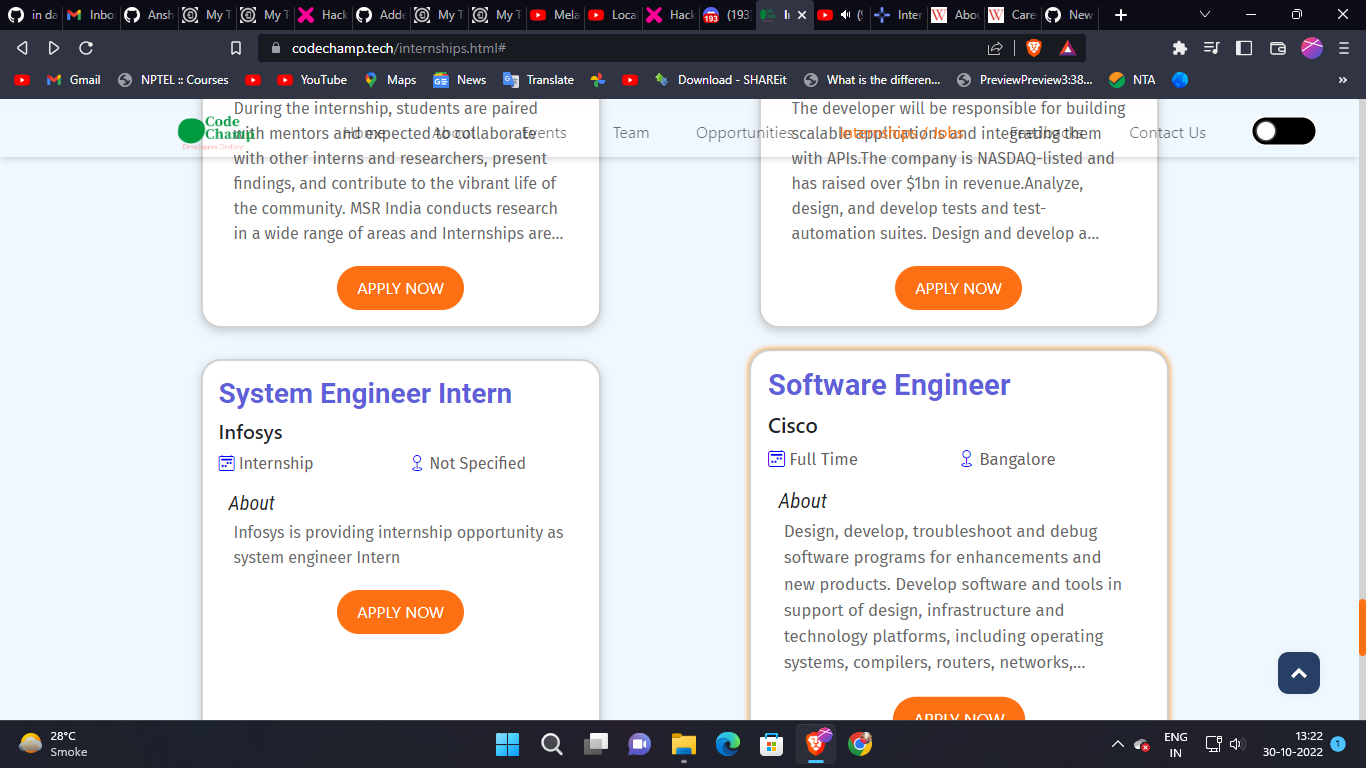Image resolution: width=1366 pixels, height=768 pixels.
Task: Open a new browser tab
Action: (x=1121, y=15)
